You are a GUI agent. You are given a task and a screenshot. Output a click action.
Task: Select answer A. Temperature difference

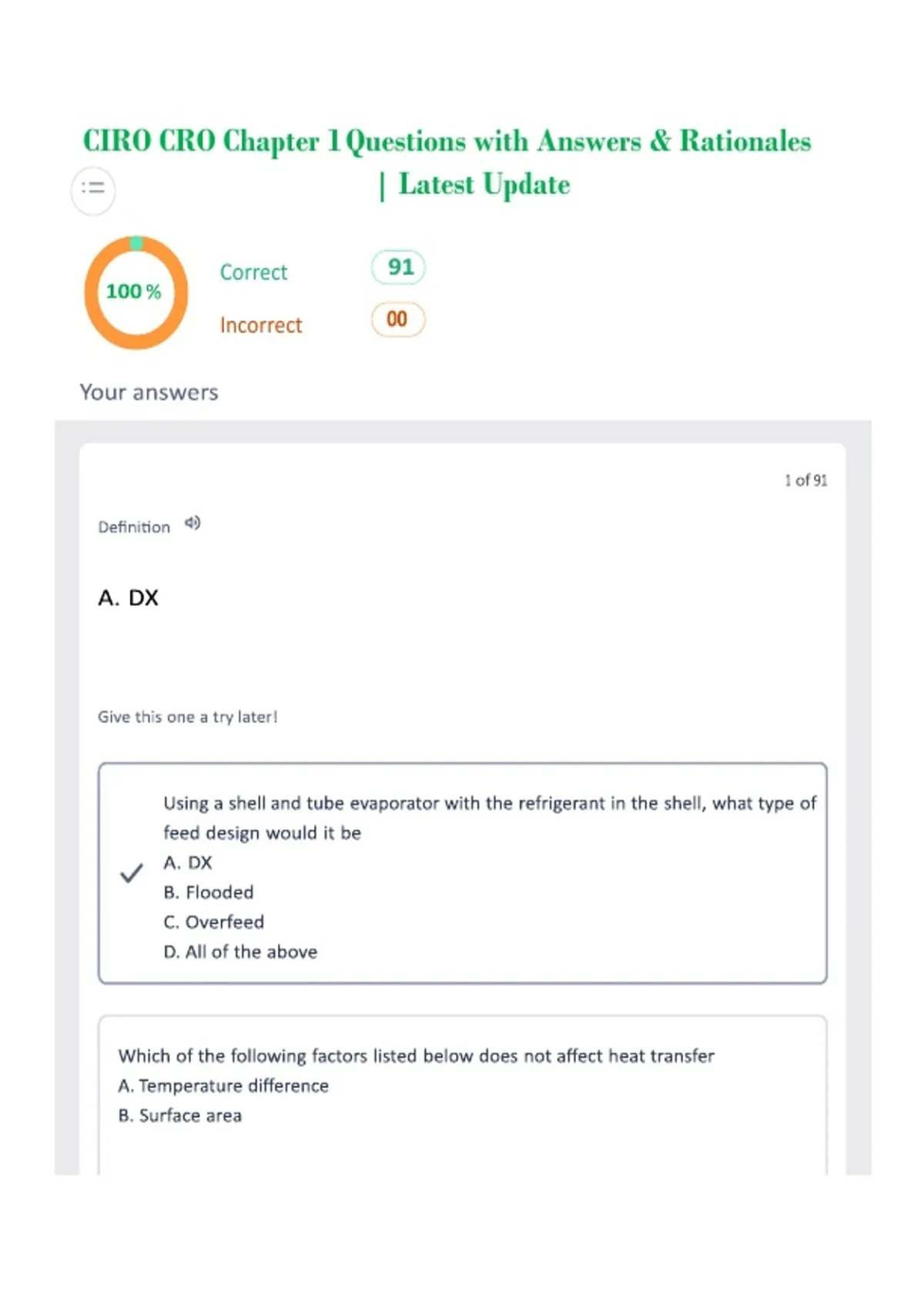(223, 1086)
